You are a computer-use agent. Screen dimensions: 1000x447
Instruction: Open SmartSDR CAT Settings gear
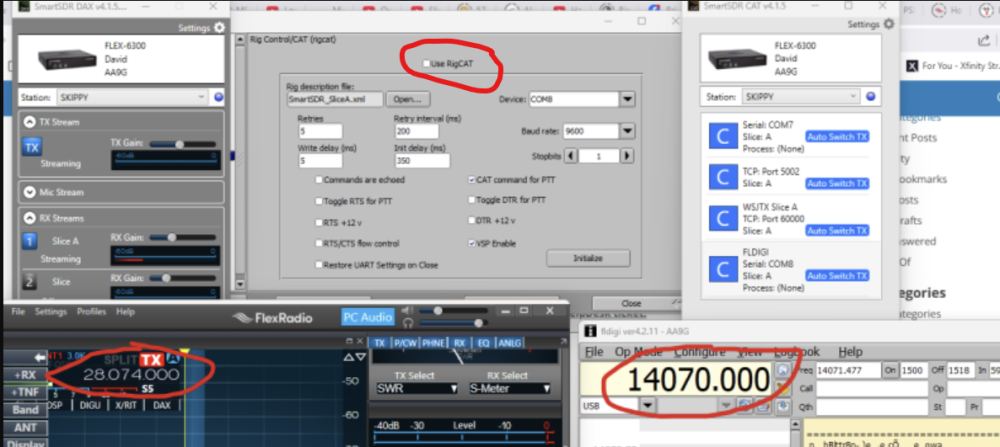click(888, 24)
